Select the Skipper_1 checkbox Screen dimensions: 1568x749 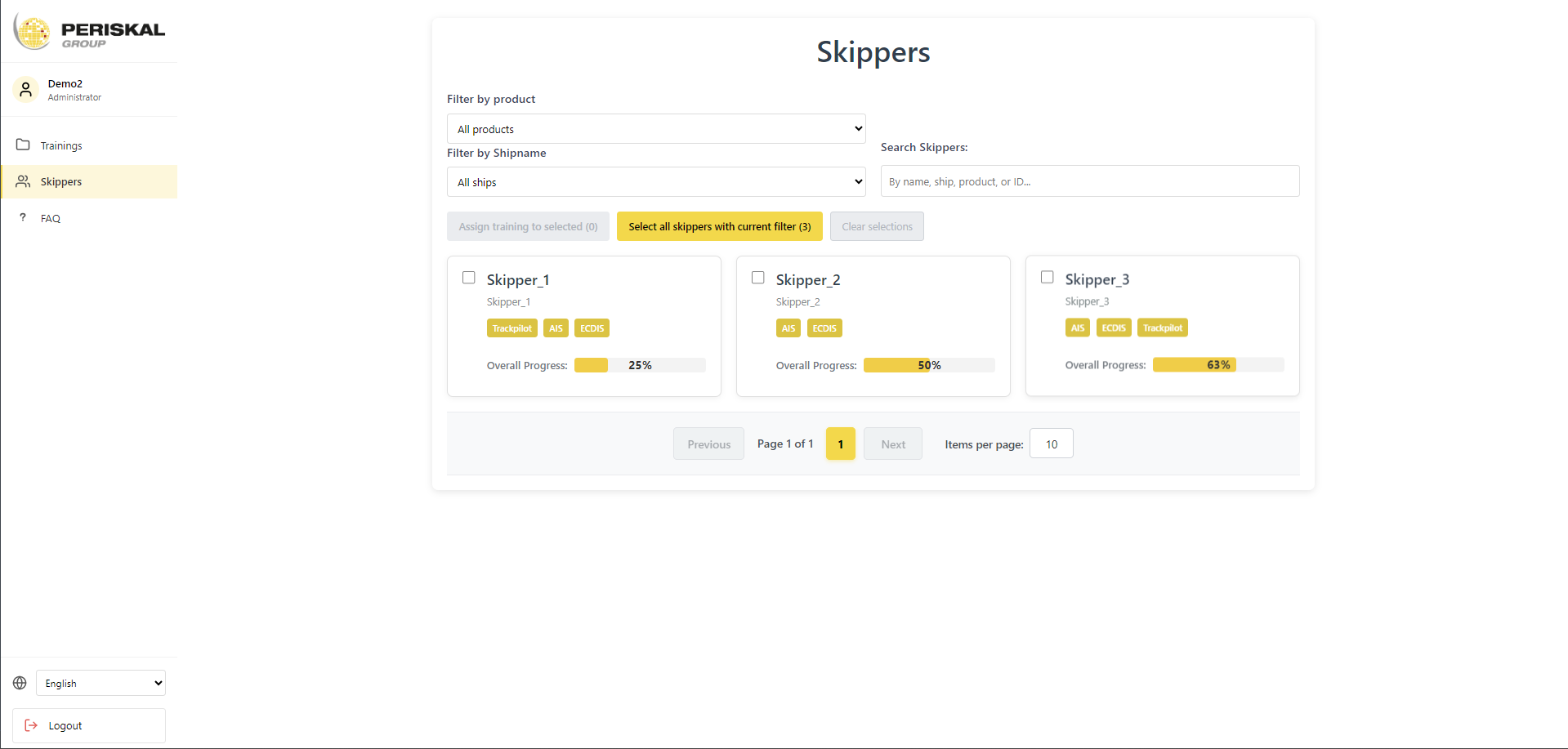[469, 278]
